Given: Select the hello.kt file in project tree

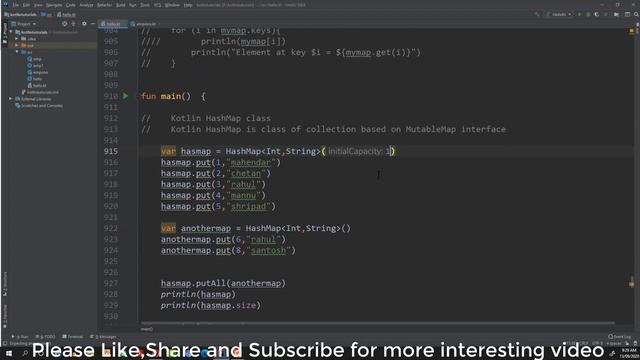Looking at the screenshot, I should [x=37, y=86].
